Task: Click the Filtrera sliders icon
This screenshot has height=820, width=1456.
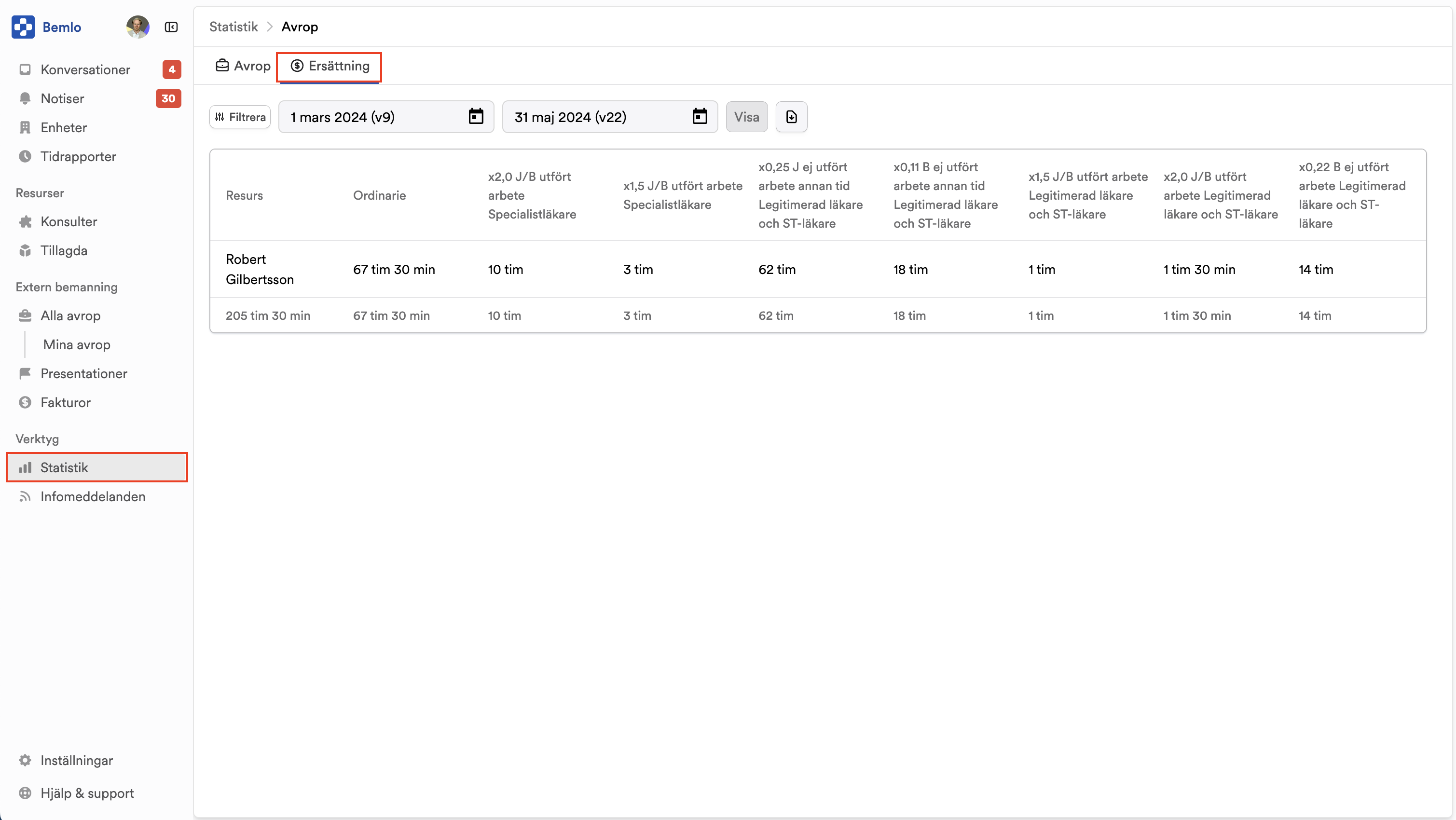Action: coord(220,117)
